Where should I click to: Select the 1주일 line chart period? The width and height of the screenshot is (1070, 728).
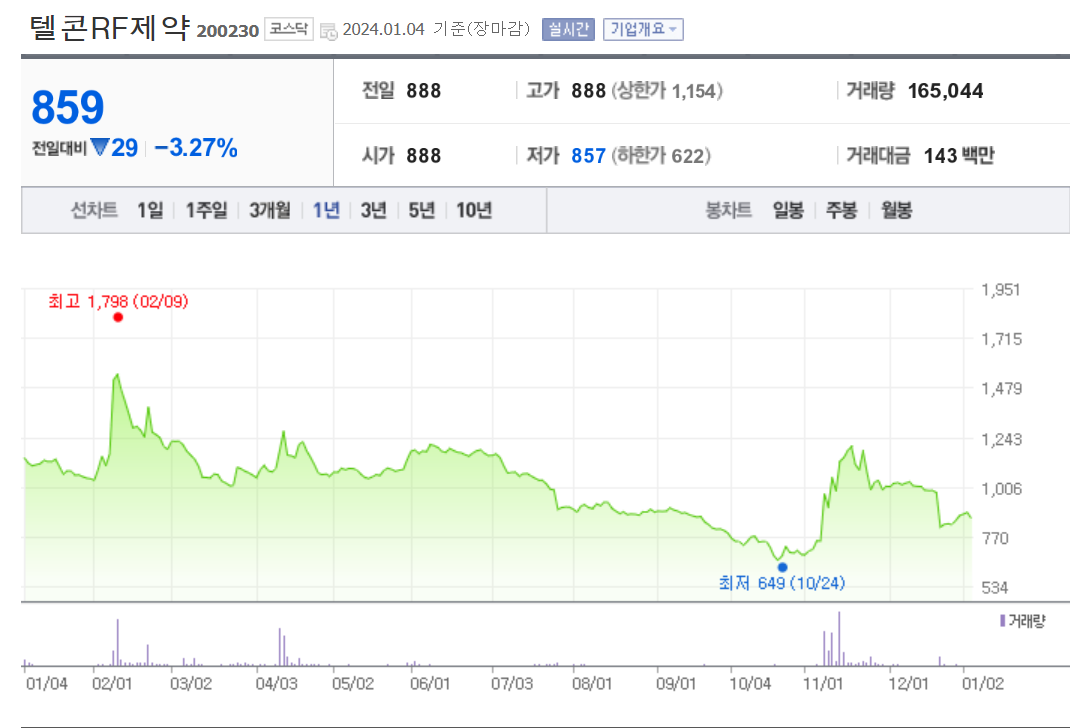[x=206, y=210]
